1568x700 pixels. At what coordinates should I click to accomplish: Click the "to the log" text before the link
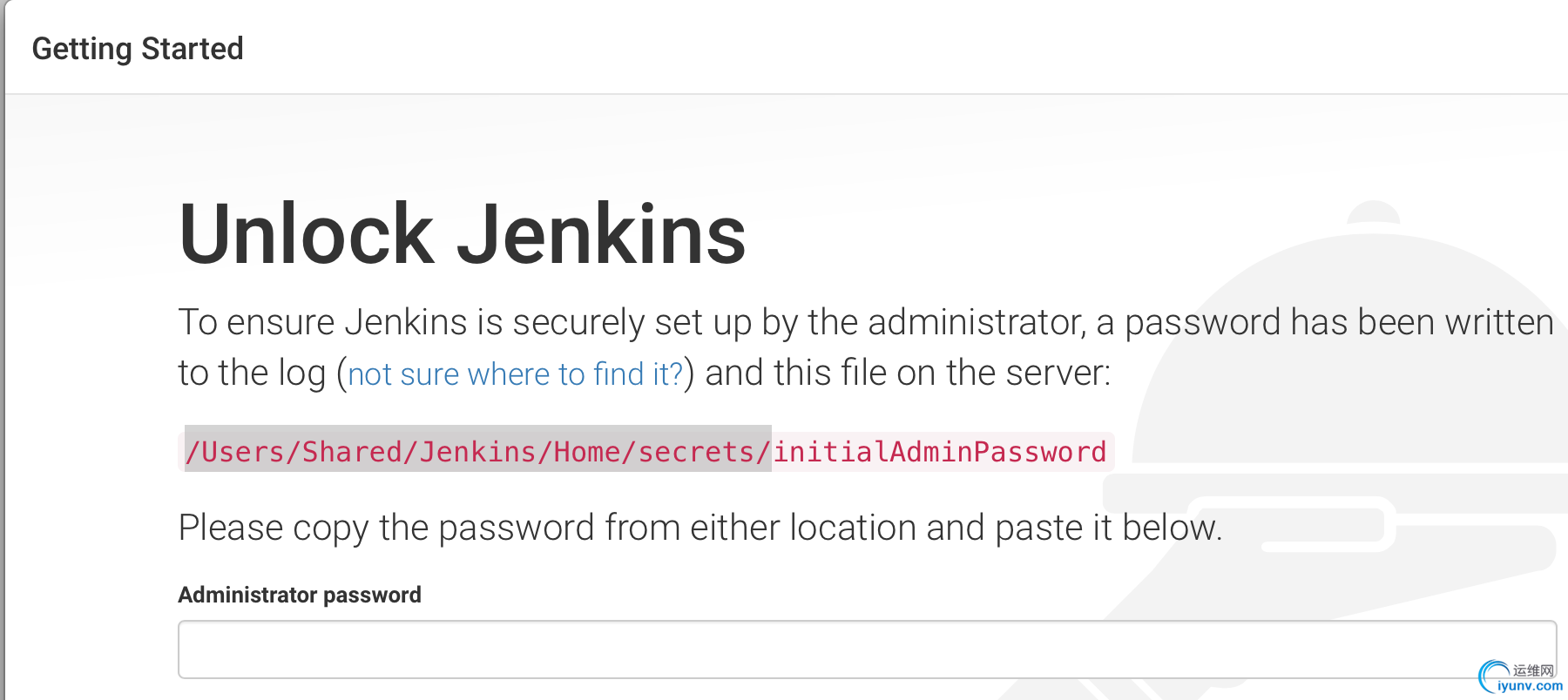(x=252, y=373)
